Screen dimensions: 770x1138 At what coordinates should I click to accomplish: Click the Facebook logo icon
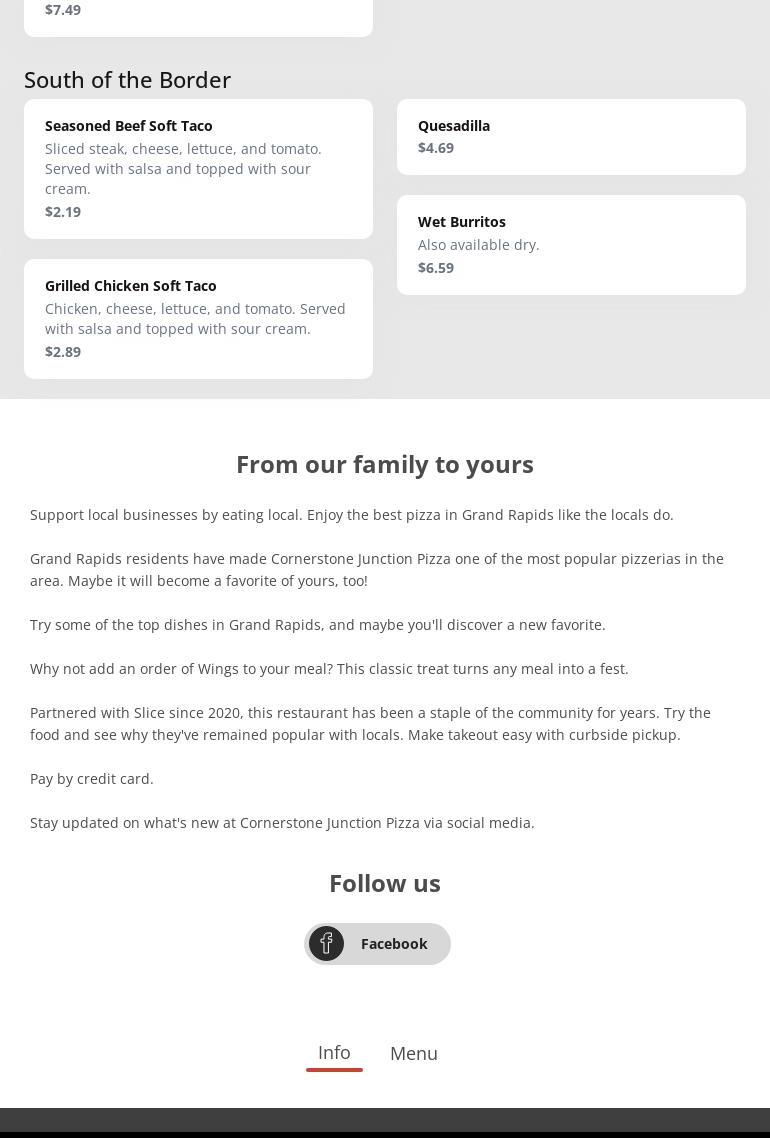tap(326, 944)
